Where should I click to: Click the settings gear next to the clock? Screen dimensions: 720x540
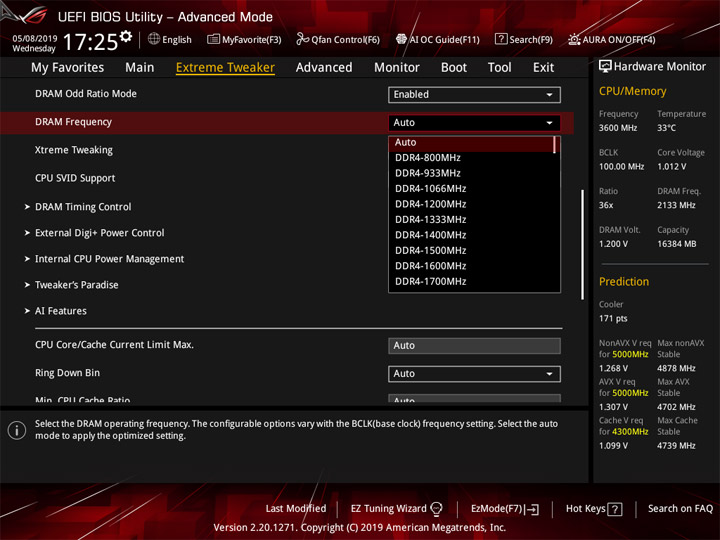126,36
